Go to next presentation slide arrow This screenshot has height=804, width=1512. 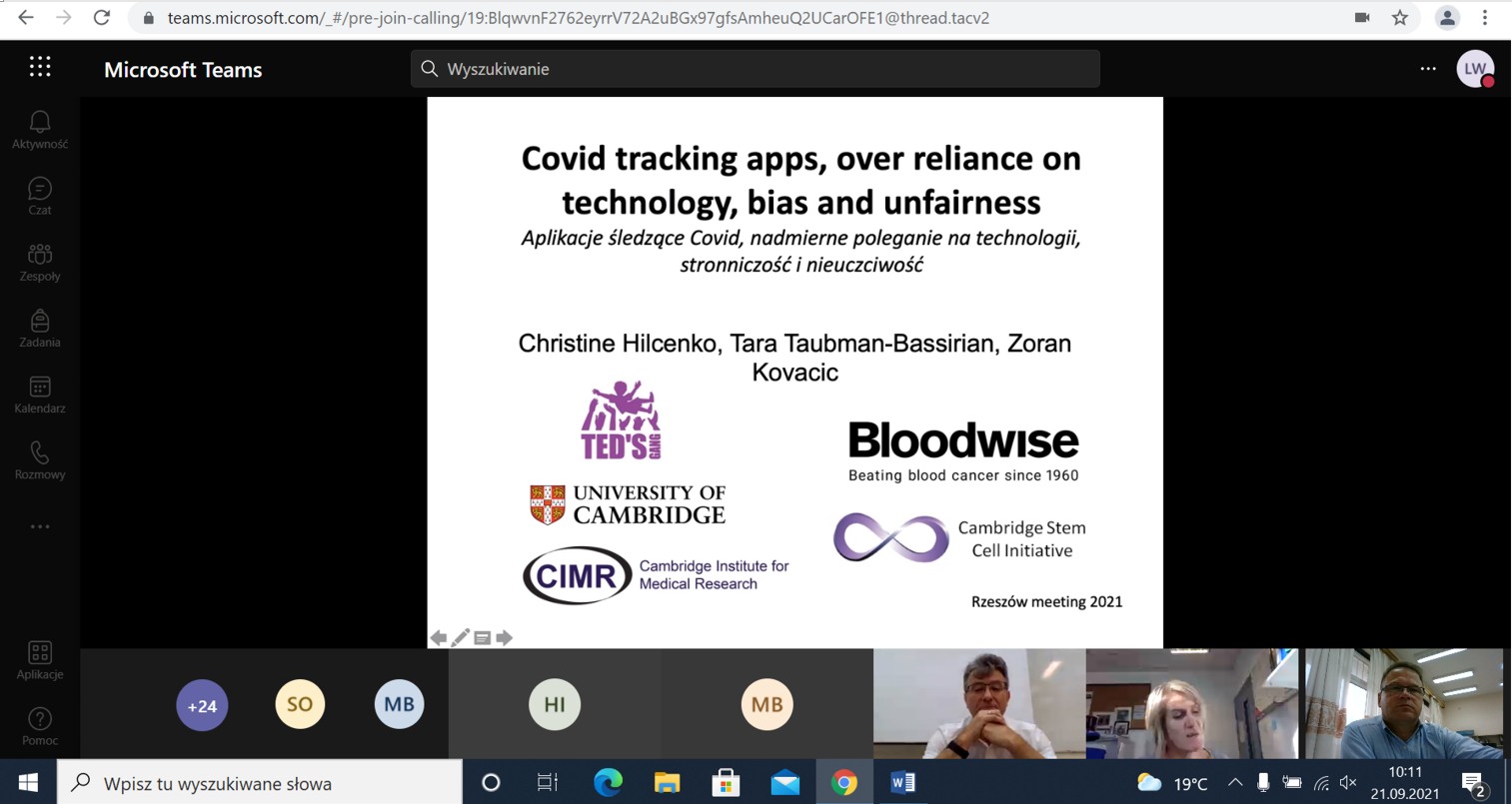coord(505,637)
